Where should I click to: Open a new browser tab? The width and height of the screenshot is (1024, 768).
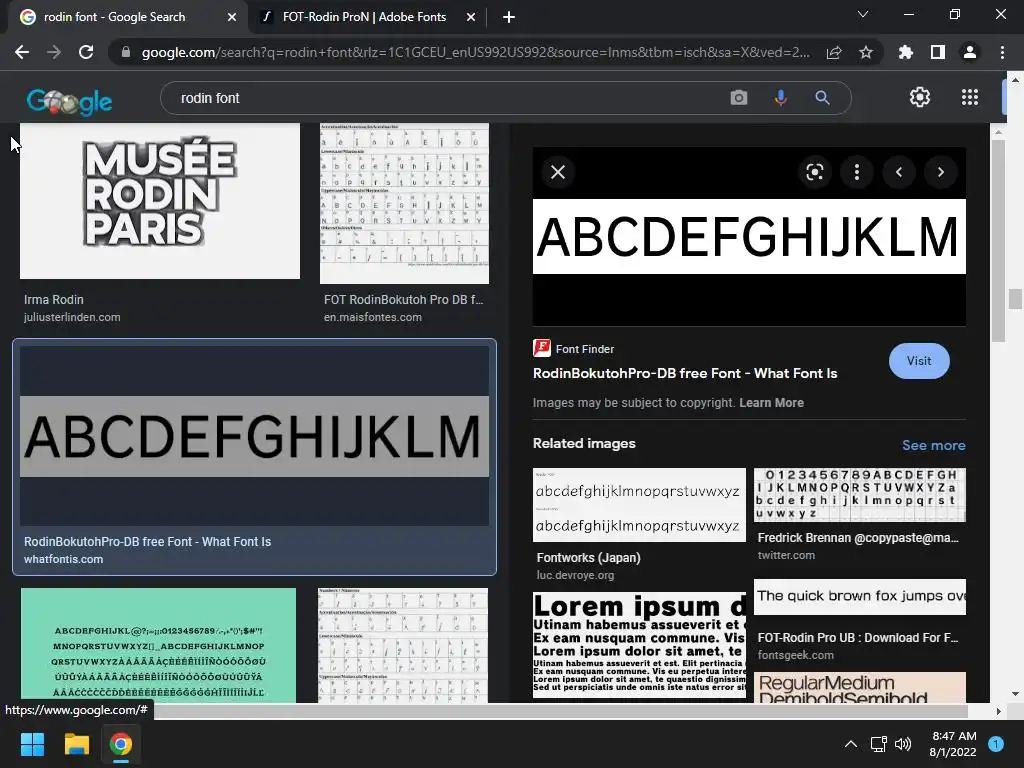click(509, 17)
